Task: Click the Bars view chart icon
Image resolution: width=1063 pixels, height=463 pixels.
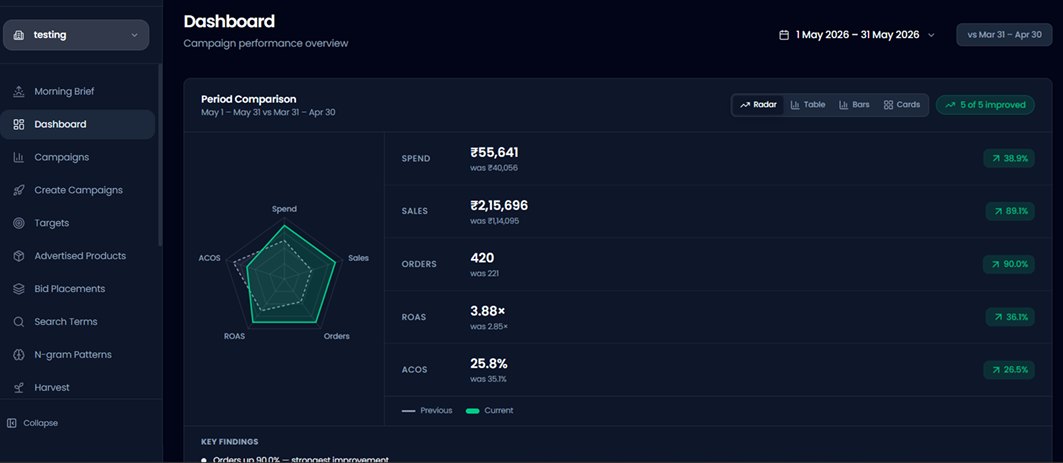Action: (844, 105)
